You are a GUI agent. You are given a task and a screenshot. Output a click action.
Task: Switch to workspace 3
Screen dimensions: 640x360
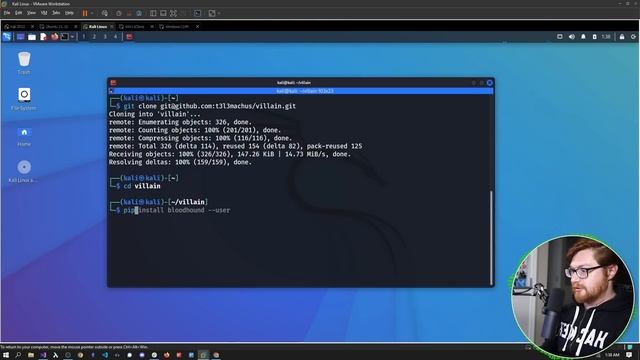click(x=105, y=37)
